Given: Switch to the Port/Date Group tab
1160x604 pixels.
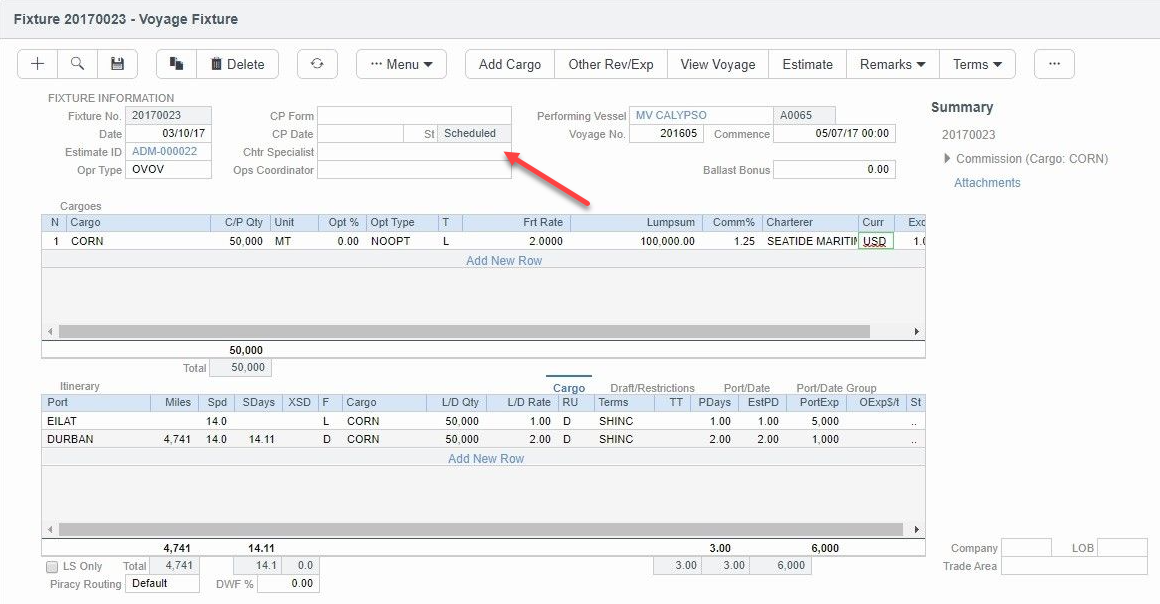Looking at the screenshot, I should tap(836, 388).
